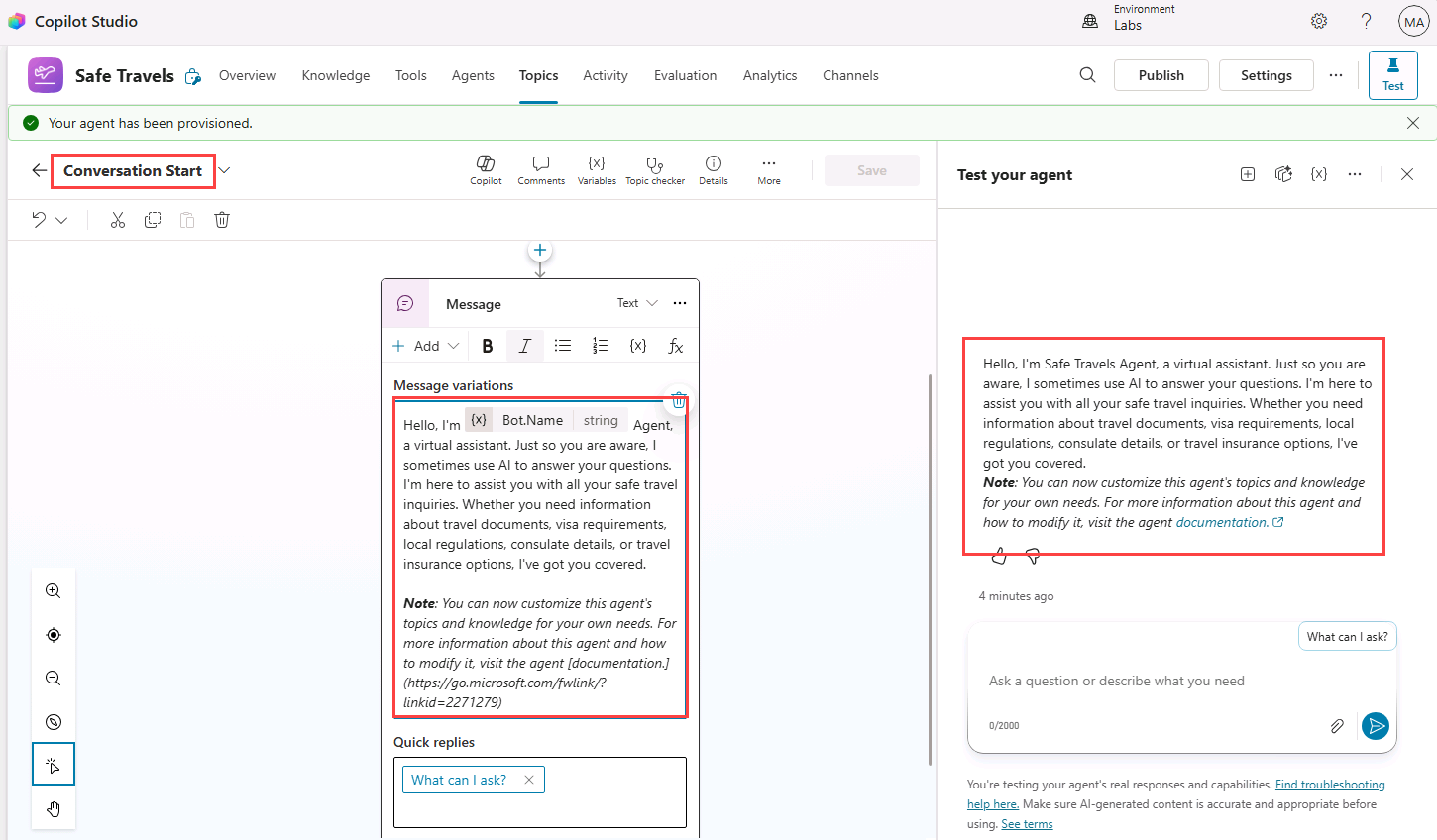Click the undo arrow icon

point(39,220)
